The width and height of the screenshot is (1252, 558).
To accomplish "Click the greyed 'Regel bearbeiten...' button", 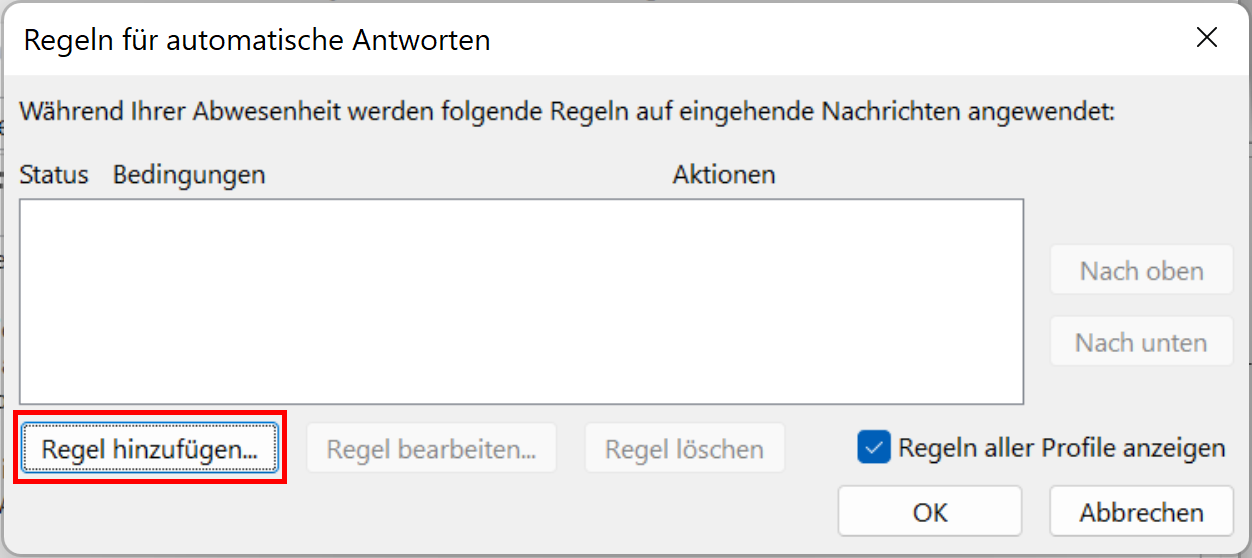I will 431,449.
